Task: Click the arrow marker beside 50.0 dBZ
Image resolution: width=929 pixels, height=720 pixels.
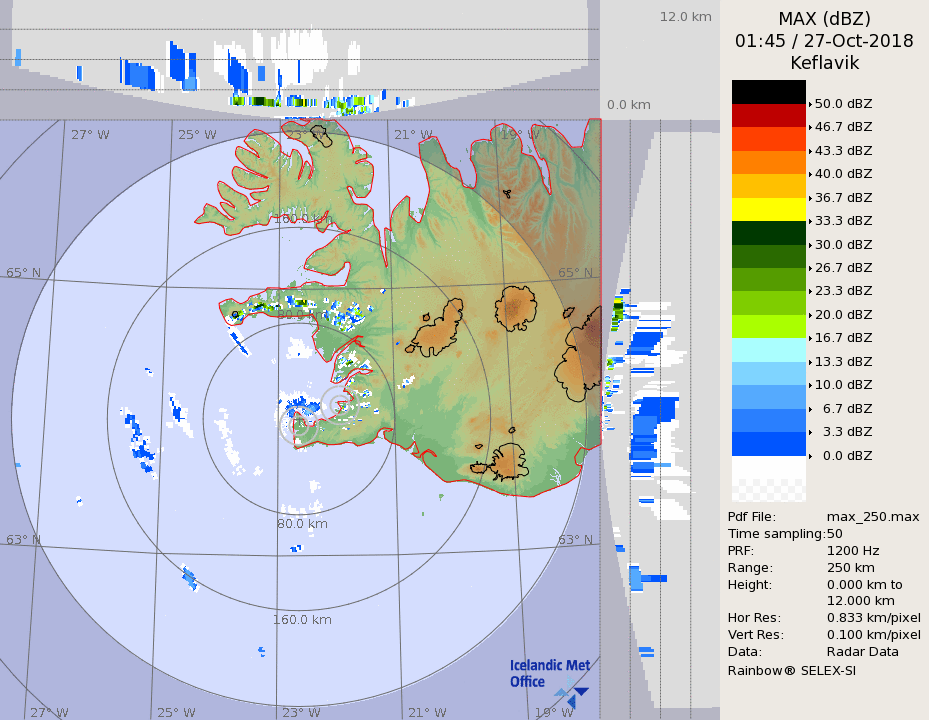Action: click(810, 104)
